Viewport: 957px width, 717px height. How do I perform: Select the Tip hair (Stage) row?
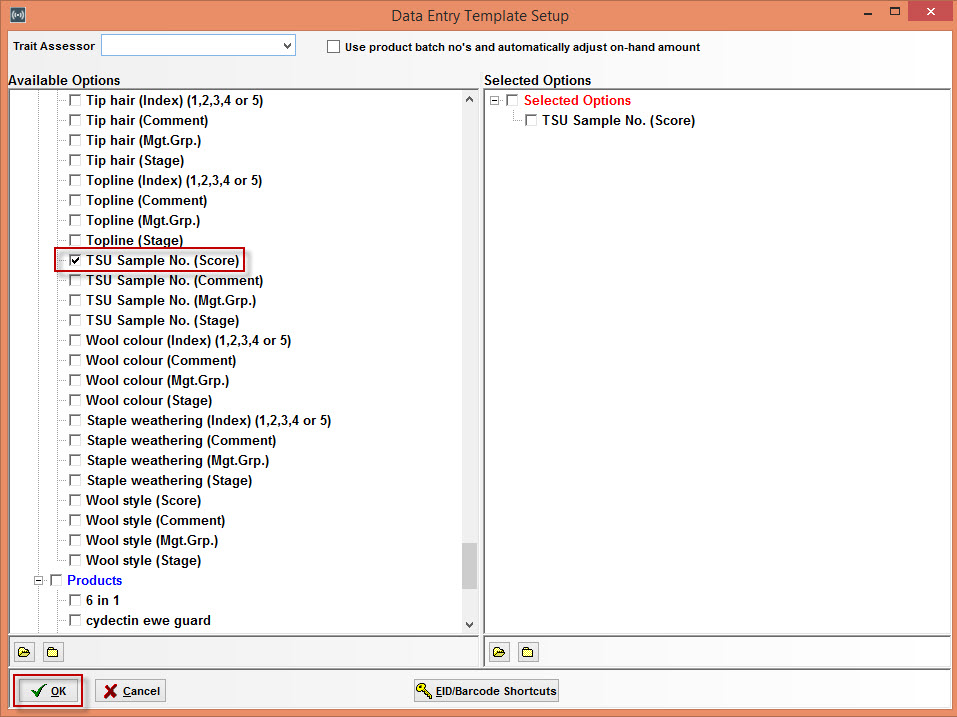point(135,160)
